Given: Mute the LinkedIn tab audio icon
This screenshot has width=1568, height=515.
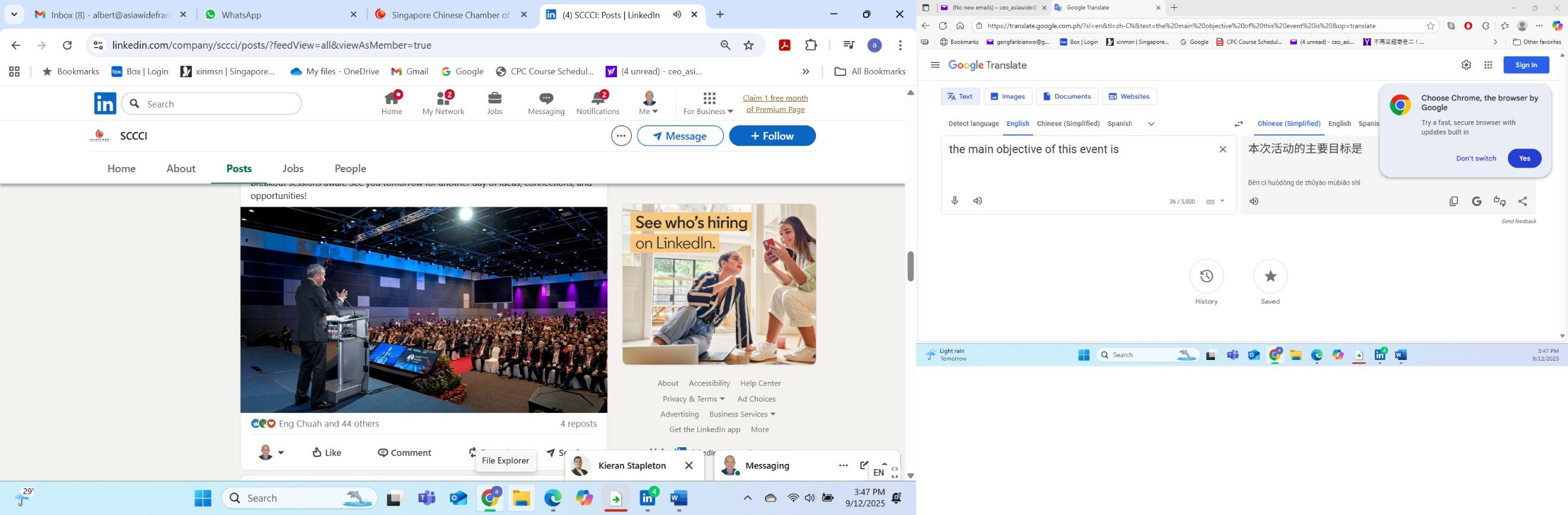Looking at the screenshot, I should (677, 15).
